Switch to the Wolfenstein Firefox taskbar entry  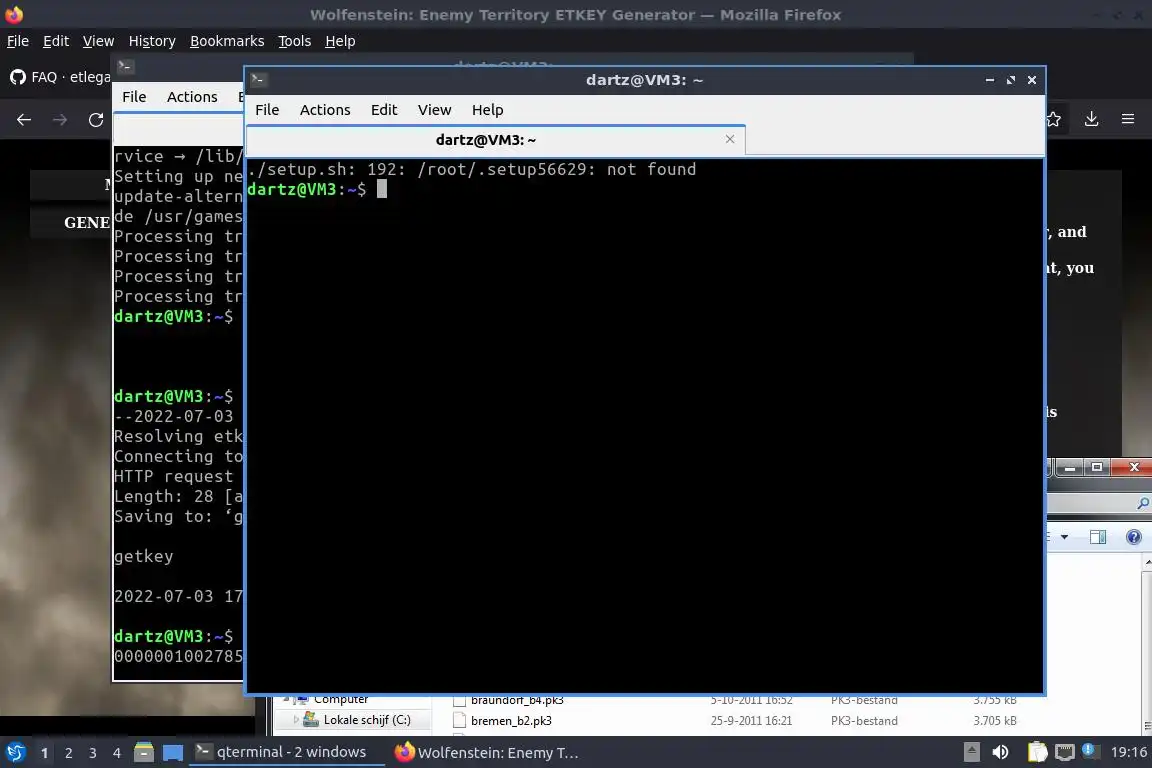pyautogui.click(x=486, y=752)
